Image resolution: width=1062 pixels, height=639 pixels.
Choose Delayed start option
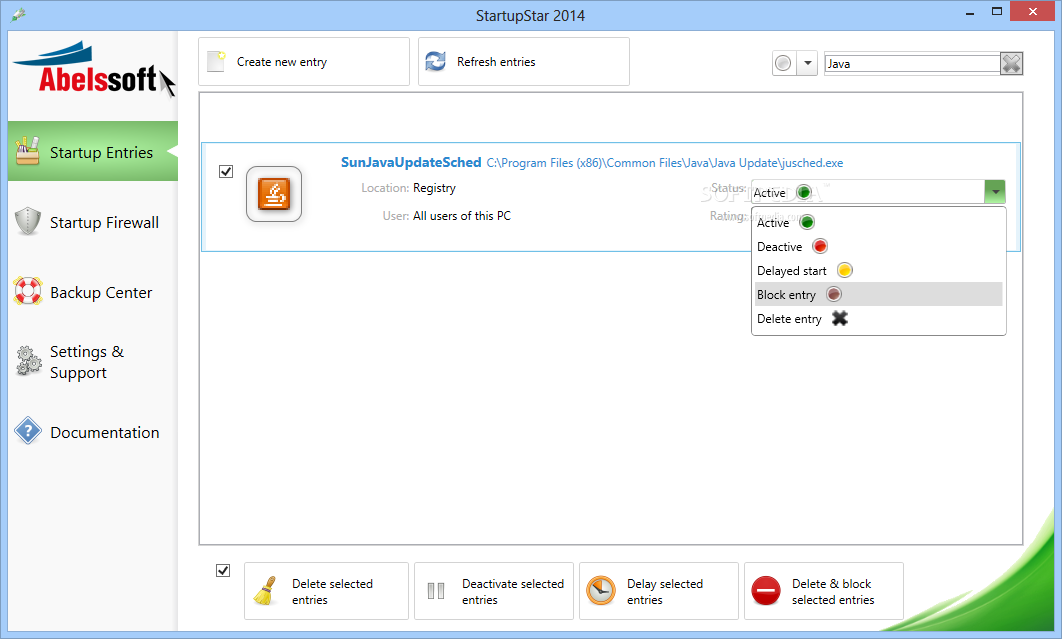click(x=878, y=270)
